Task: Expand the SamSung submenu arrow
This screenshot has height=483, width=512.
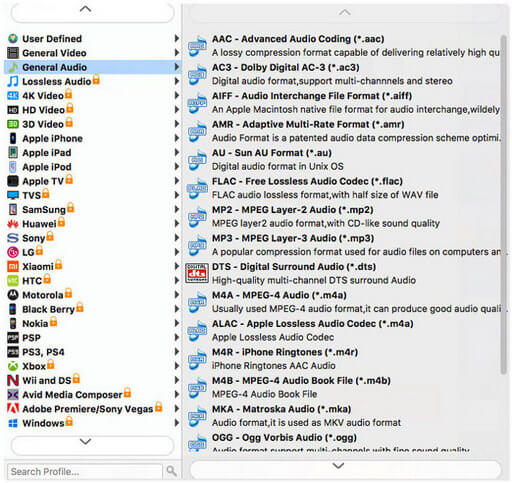Action: click(x=177, y=209)
